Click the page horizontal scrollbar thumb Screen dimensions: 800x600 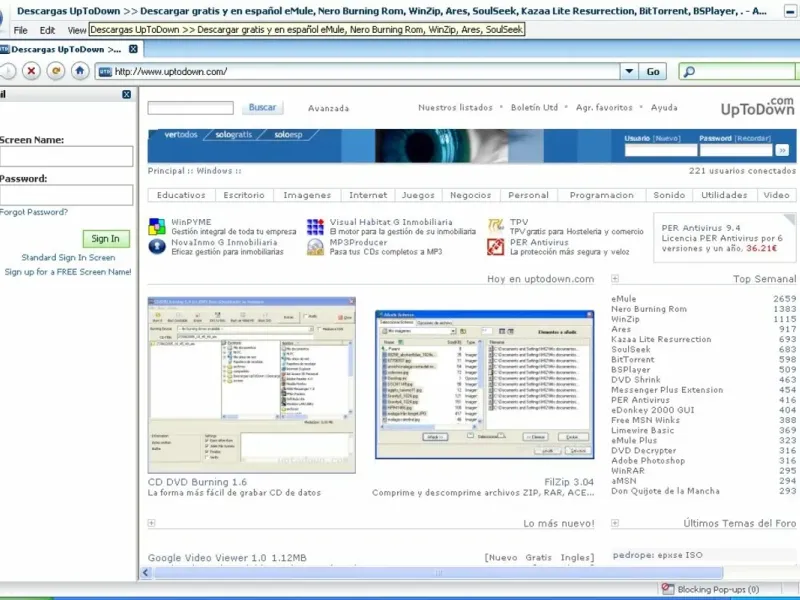tap(438, 572)
